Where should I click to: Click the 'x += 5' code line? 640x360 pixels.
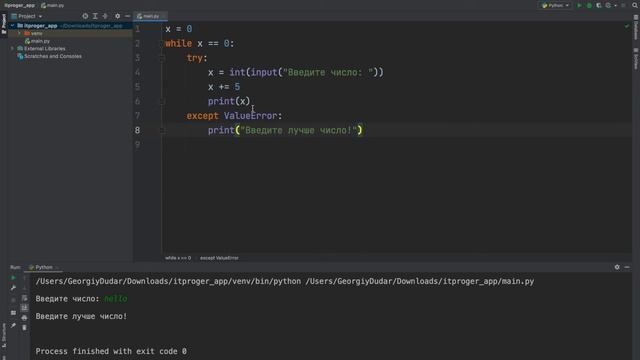(x=224, y=87)
